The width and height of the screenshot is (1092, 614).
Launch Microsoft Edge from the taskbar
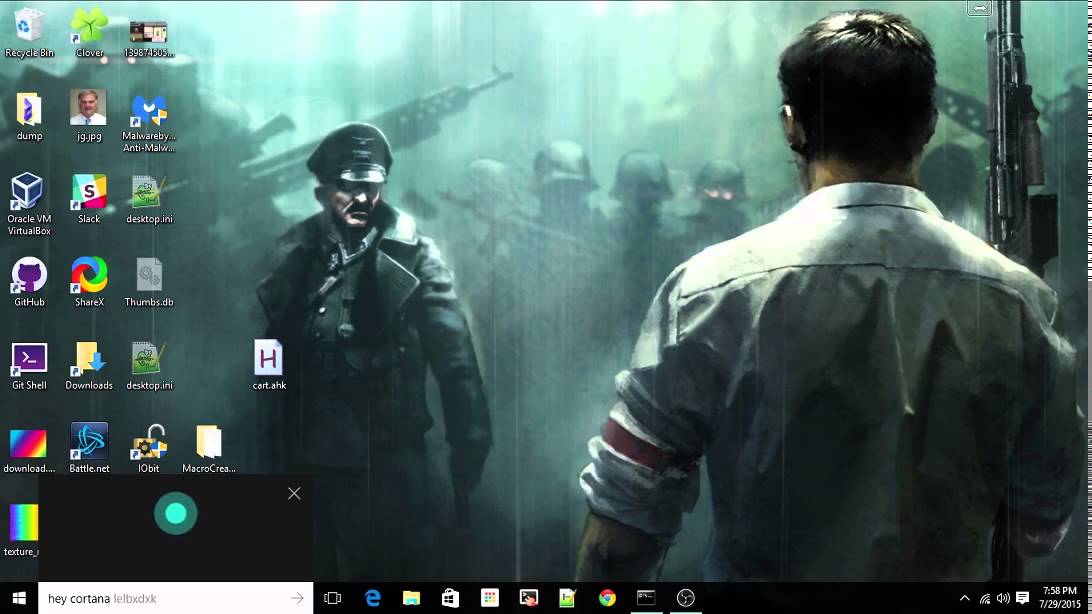point(373,598)
